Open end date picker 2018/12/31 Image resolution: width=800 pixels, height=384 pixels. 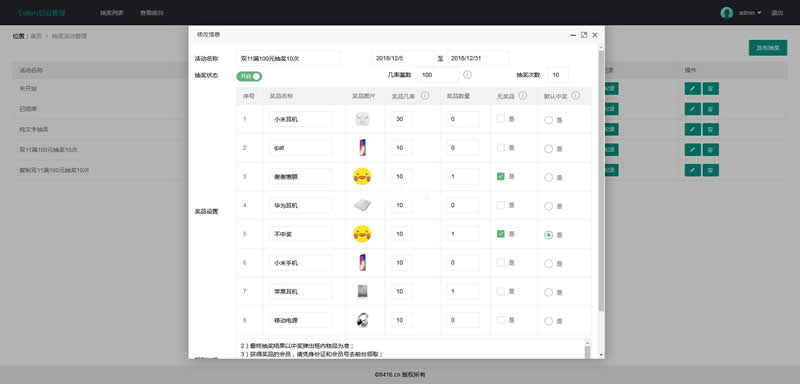[x=477, y=58]
